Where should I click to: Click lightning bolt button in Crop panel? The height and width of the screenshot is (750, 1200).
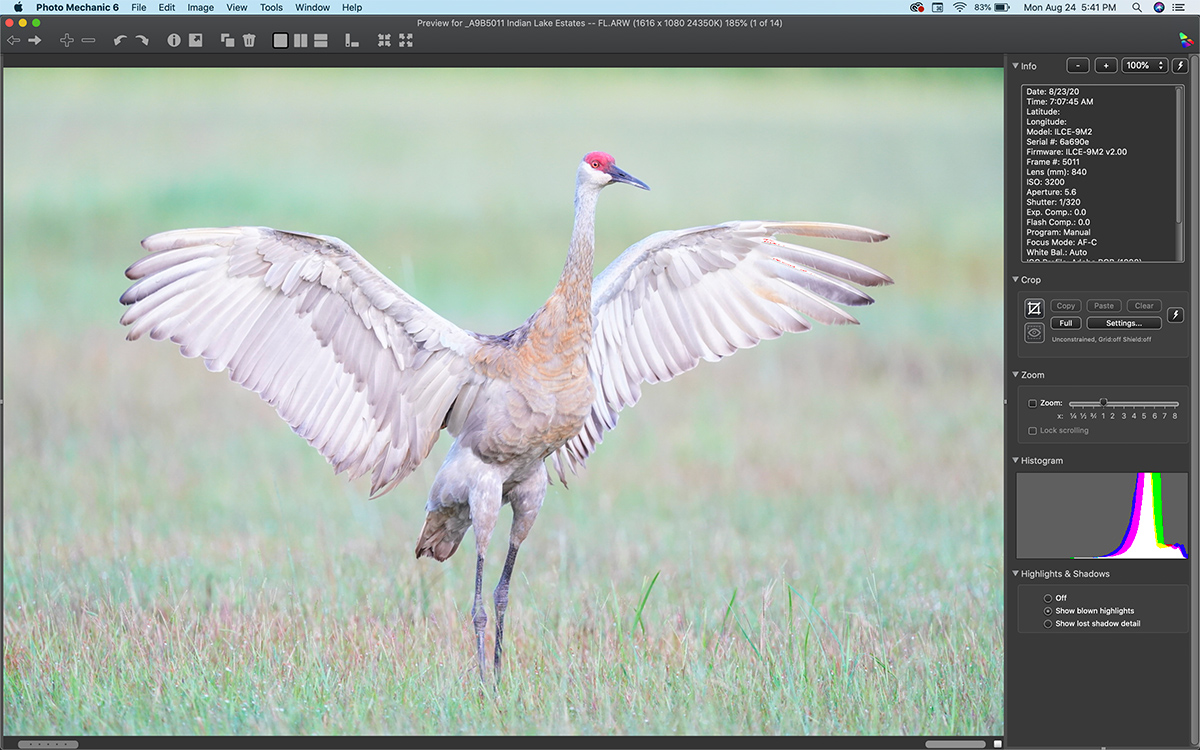point(1176,315)
